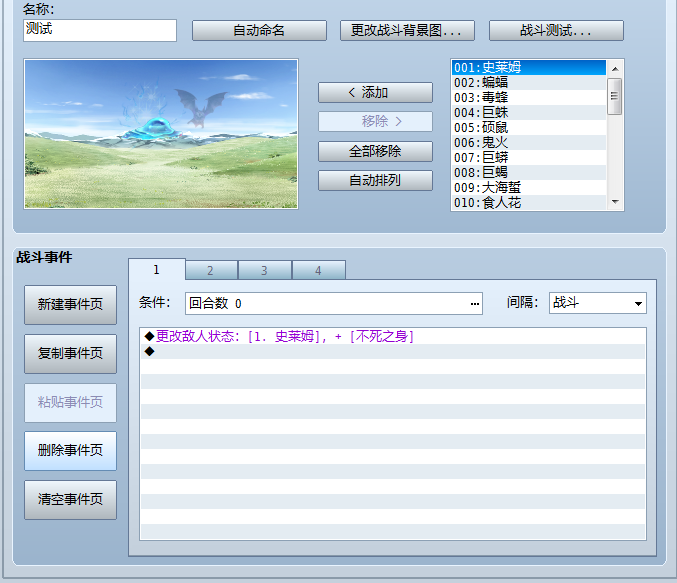Click 新建事件页 button
The height and width of the screenshot is (583, 677).
coord(70,304)
